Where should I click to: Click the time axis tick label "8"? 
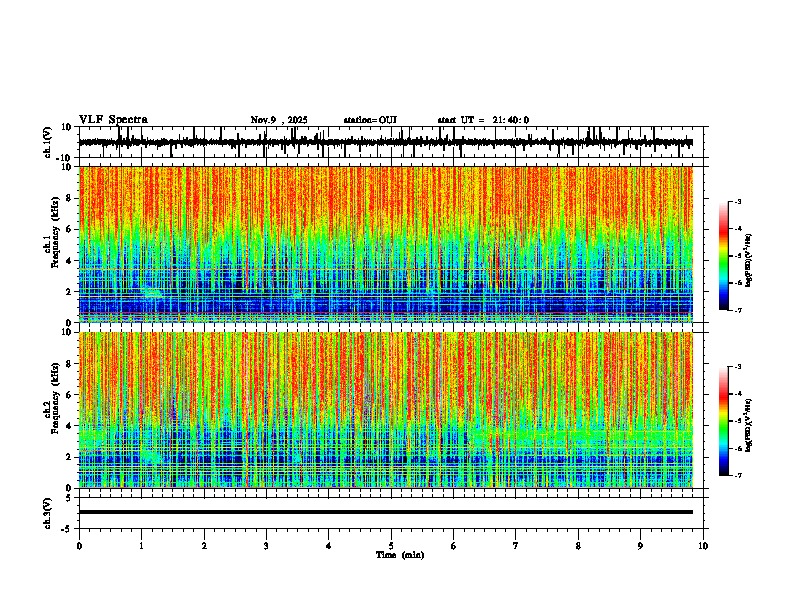tap(578, 546)
